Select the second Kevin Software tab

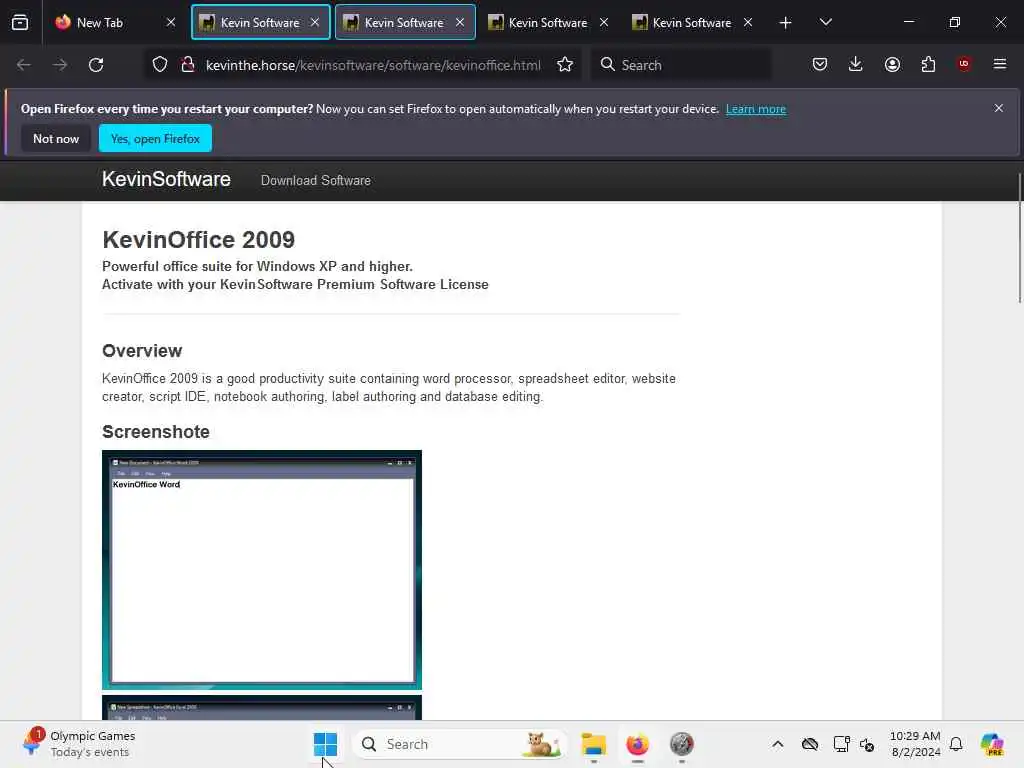404,22
